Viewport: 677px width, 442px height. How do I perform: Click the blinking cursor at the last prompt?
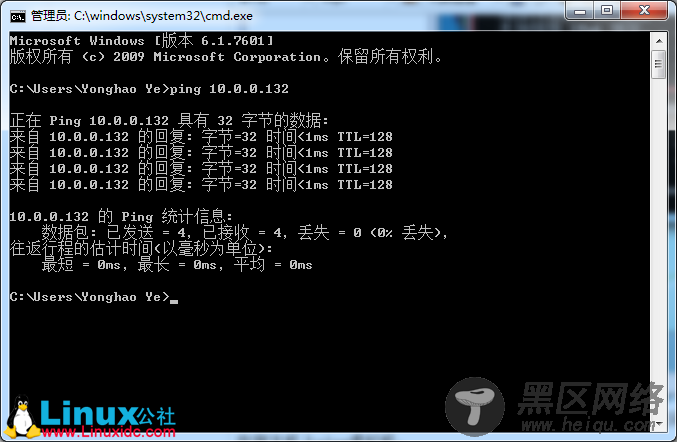click(x=174, y=301)
